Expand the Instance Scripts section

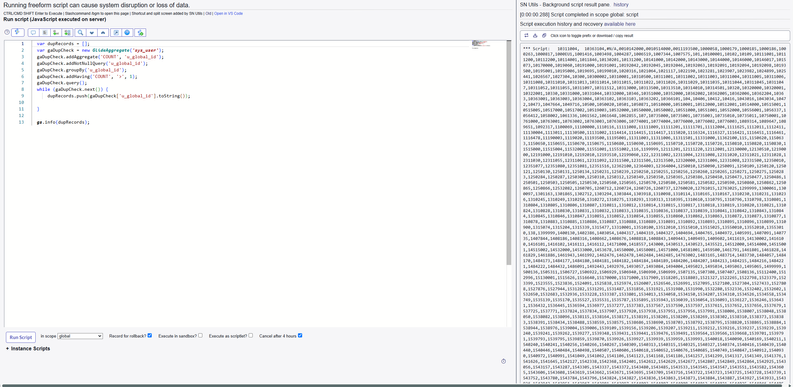pyautogui.click(x=28, y=349)
